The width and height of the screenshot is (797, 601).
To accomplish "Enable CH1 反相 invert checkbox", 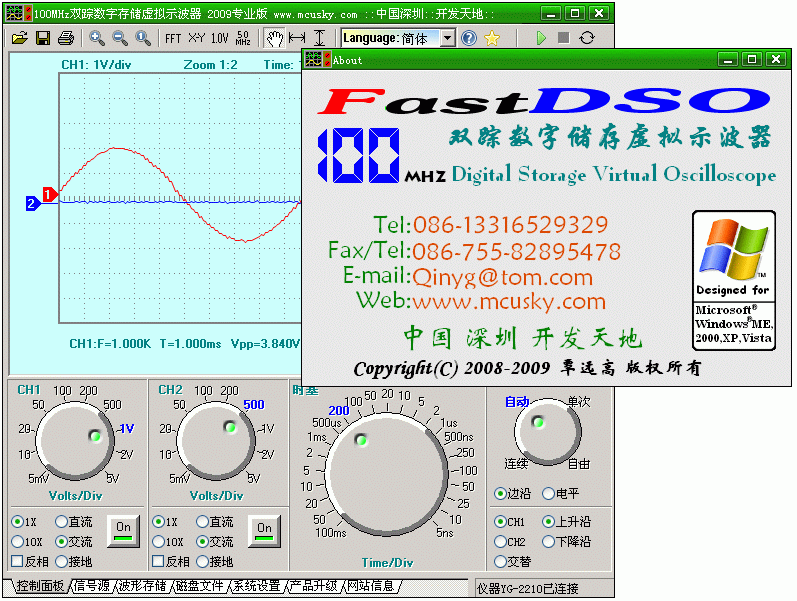I will (17, 562).
